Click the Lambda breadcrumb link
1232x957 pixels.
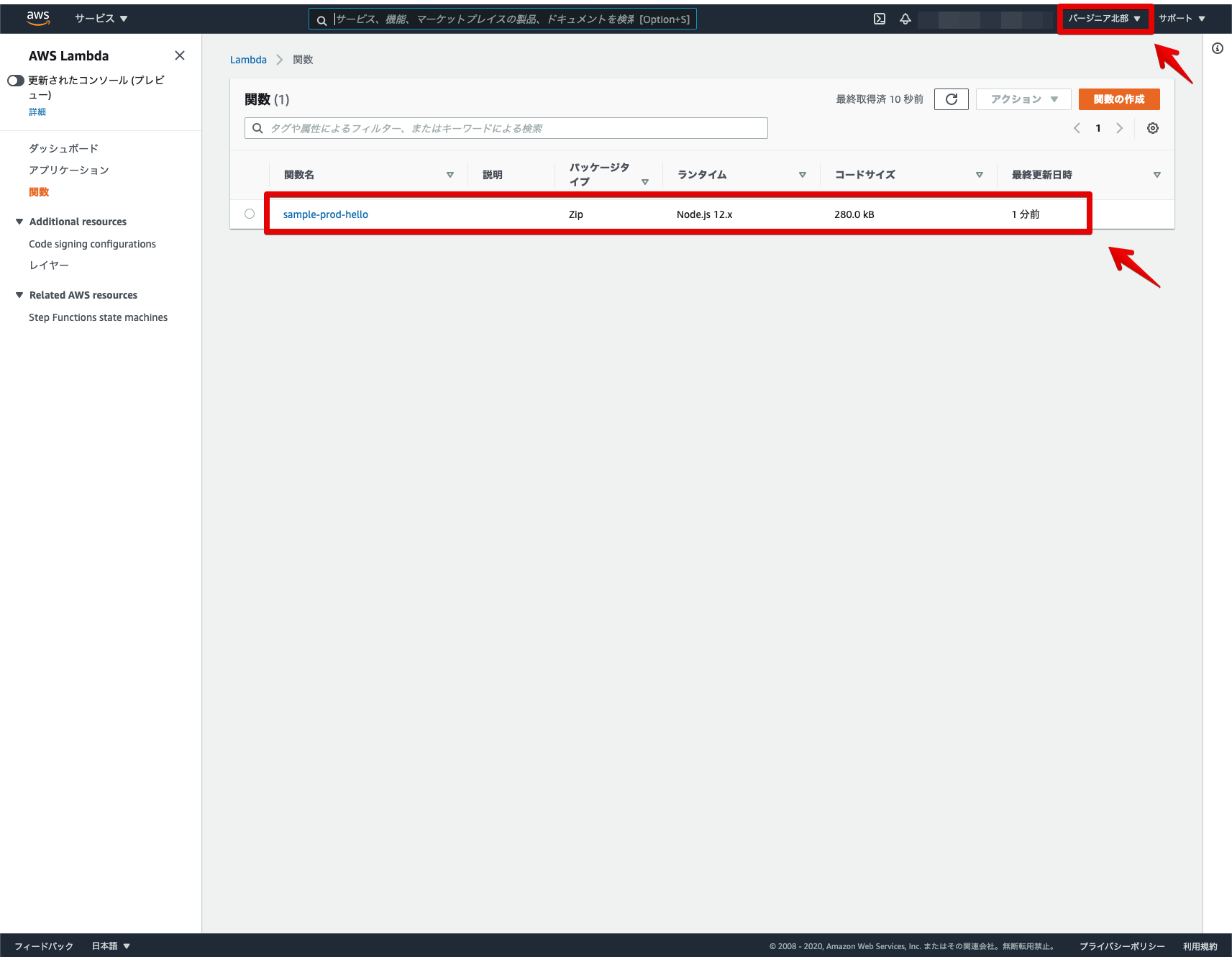(x=248, y=60)
